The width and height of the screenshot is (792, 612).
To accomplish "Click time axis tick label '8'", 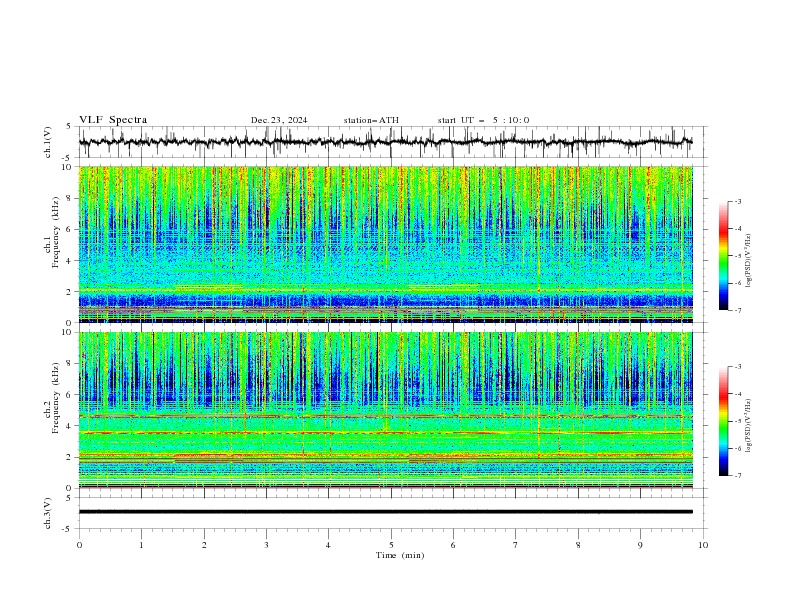I will pos(578,545).
